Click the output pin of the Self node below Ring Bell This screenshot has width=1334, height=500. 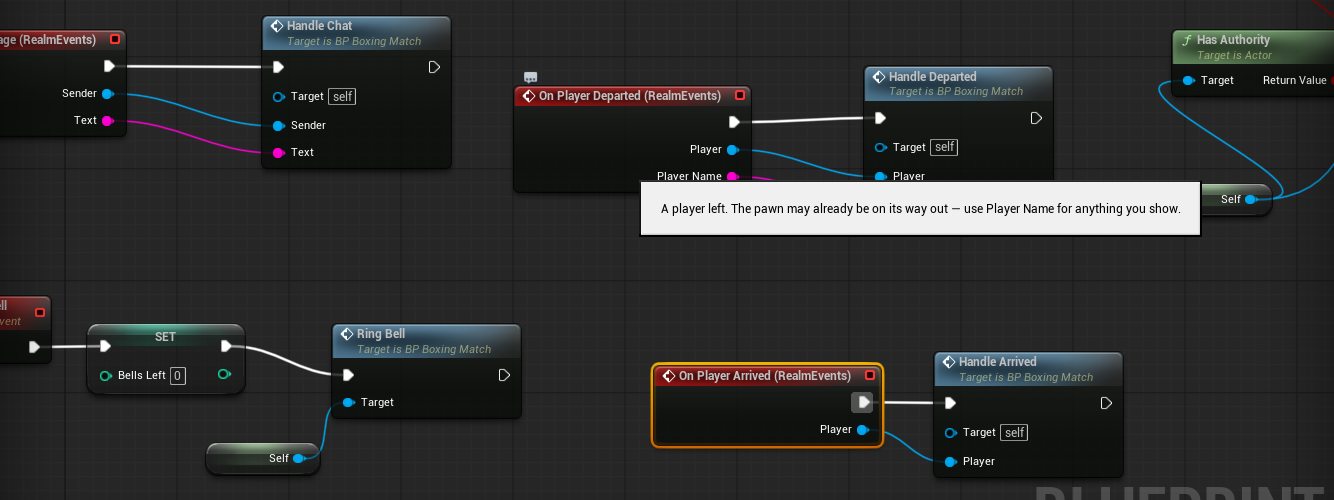coord(298,458)
